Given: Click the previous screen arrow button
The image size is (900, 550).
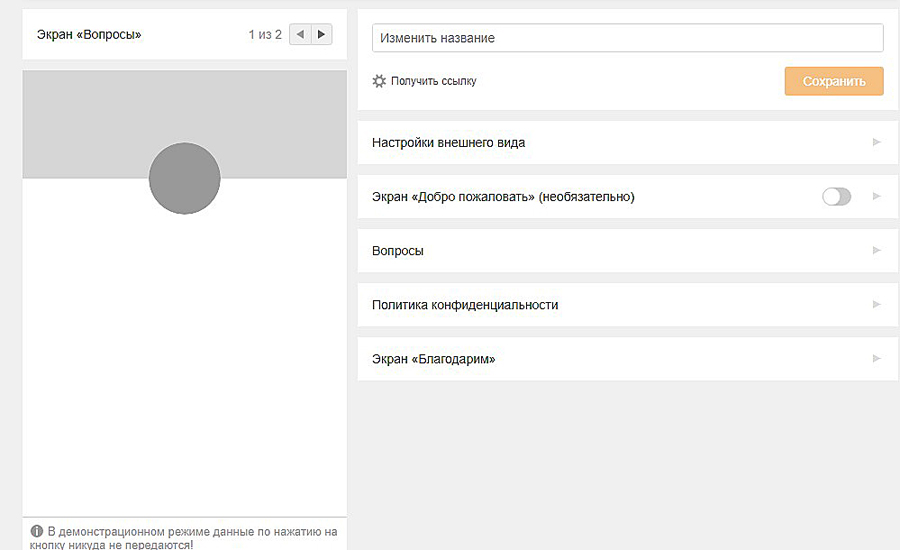Looking at the screenshot, I should (x=300, y=34).
